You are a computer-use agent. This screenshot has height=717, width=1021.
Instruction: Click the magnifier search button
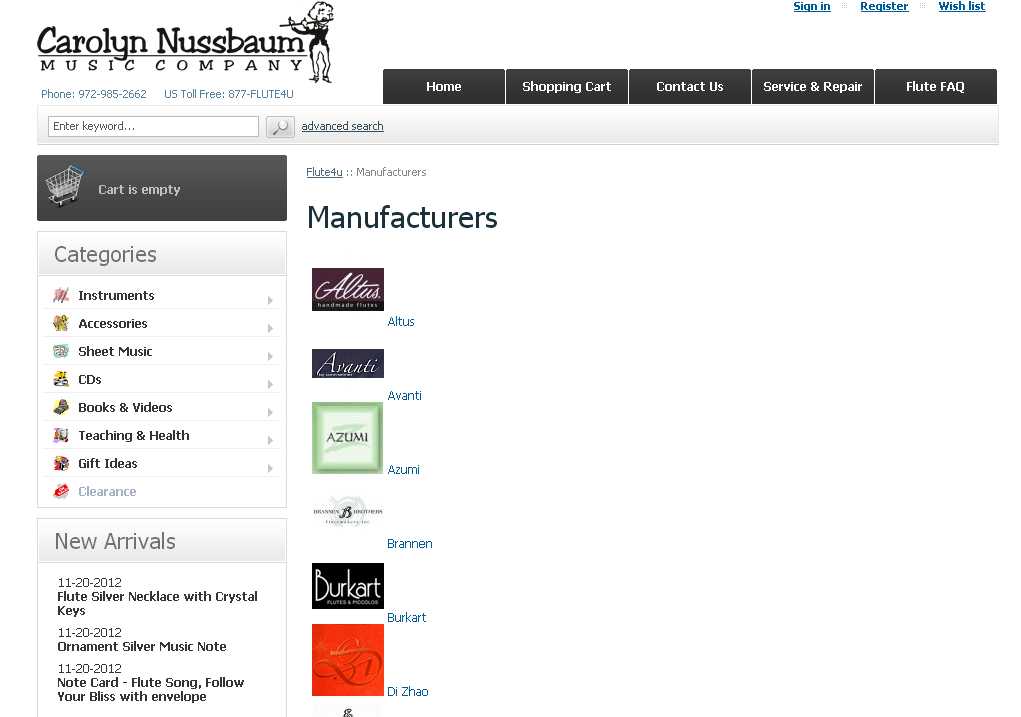280,127
